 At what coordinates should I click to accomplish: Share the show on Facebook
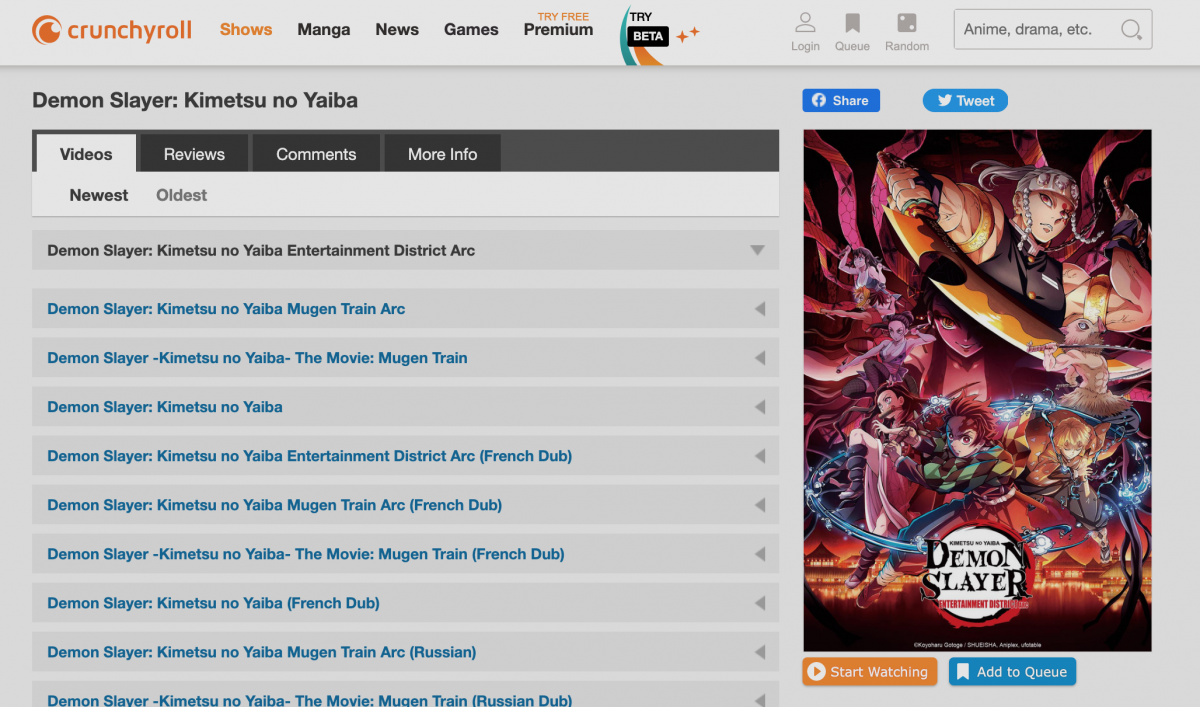(x=840, y=100)
